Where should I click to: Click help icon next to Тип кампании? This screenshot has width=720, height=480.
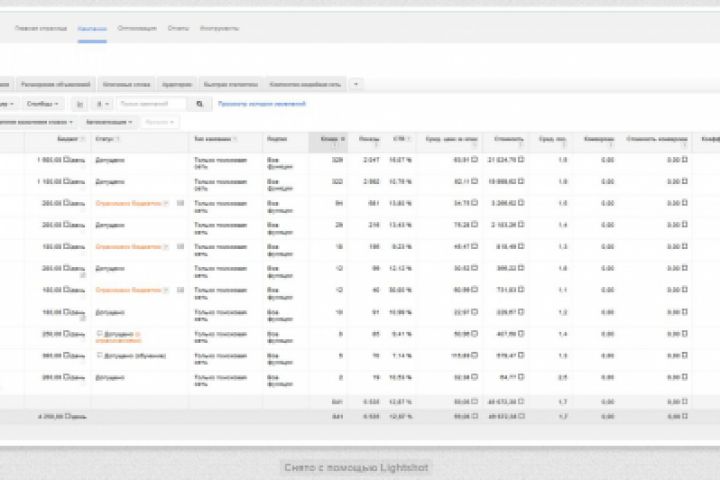click(x=235, y=139)
